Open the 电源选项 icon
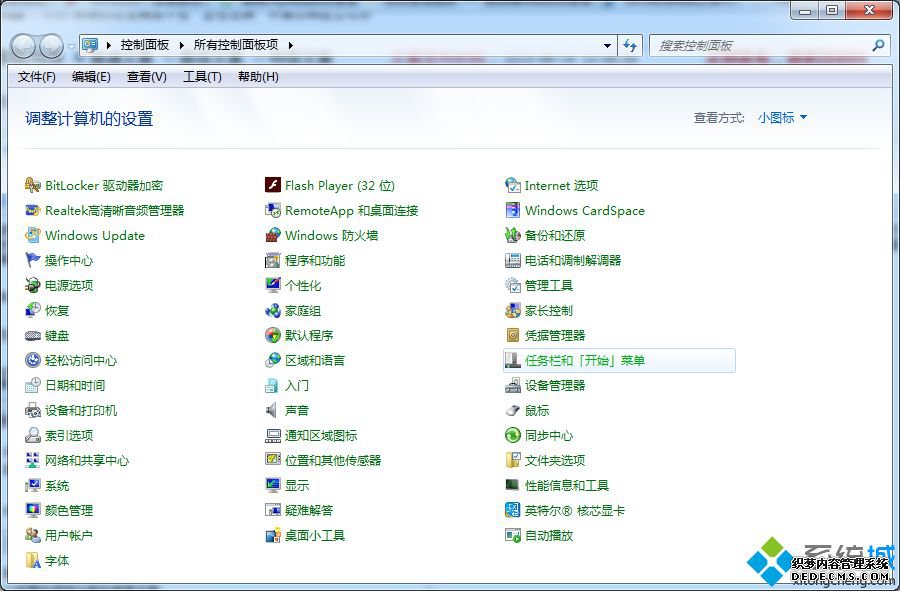The image size is (900, 591). 33,285
